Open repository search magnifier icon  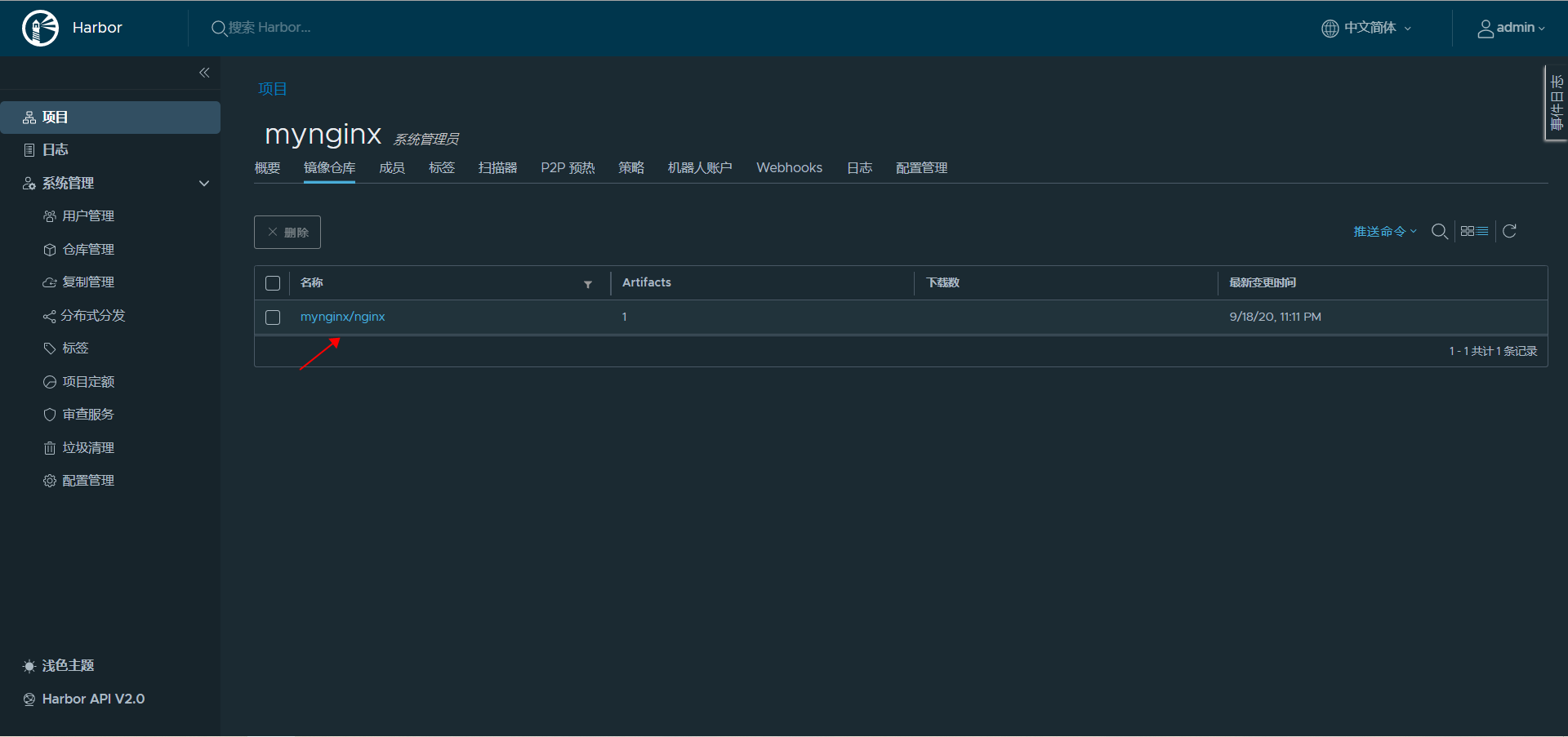coord(1440,232)
